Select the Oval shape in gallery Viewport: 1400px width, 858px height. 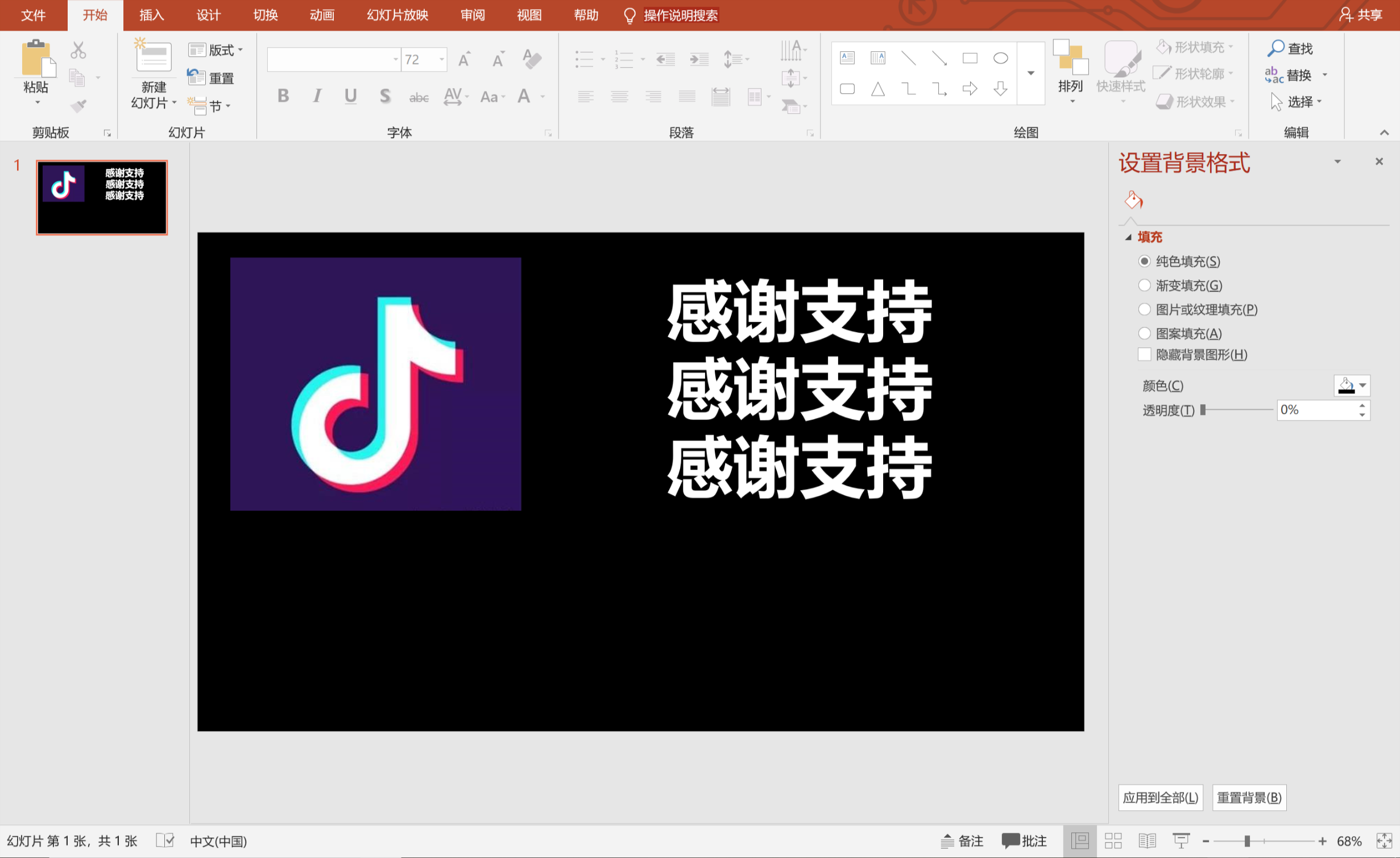point(1000,58)
